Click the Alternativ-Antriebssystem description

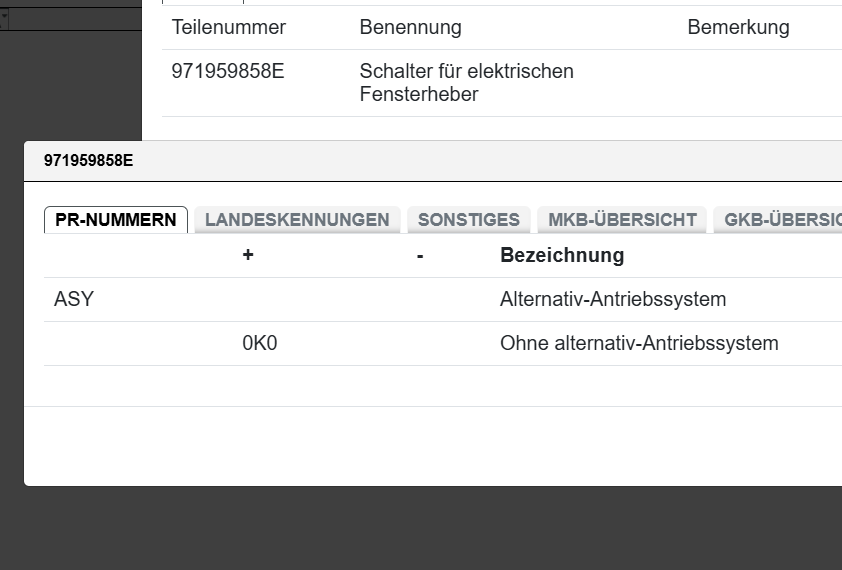coord(612,300)
